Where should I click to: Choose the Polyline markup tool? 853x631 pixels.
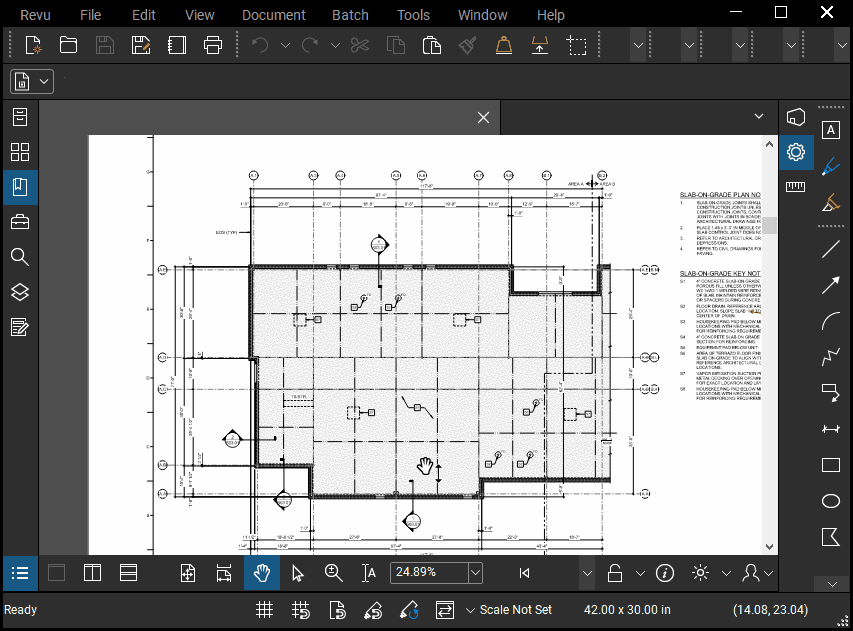click(831, 357)
